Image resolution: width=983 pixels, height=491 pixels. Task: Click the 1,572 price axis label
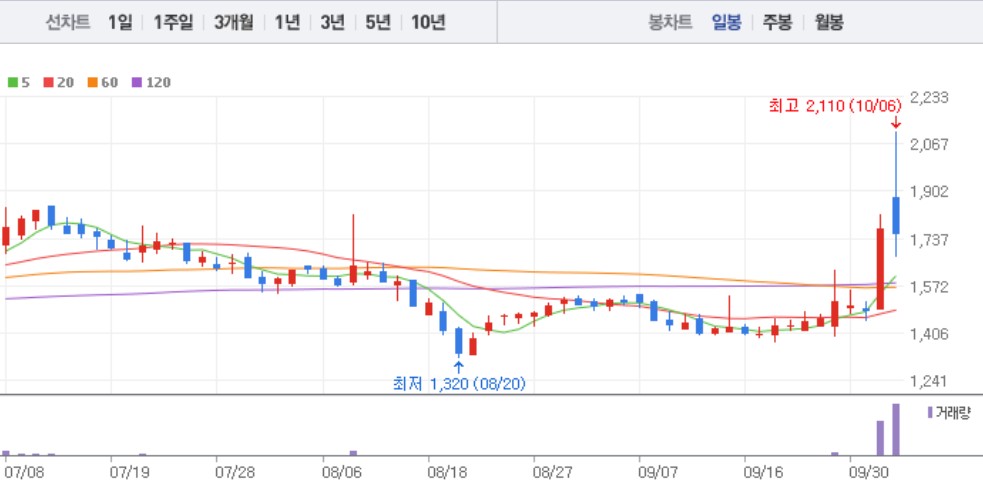pos(928,287)
